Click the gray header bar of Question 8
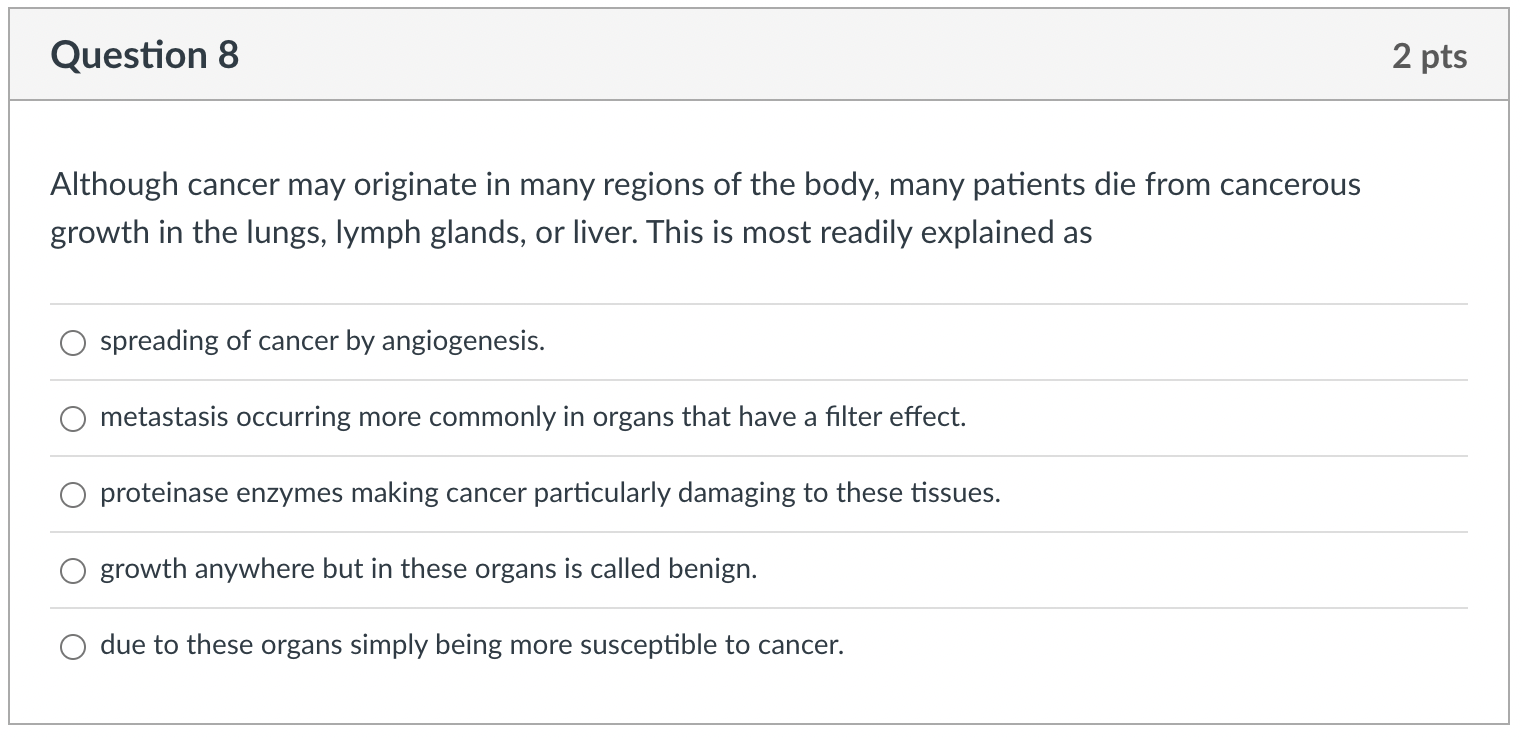Viewport: 1522px width, 738px height. (759, 55)
